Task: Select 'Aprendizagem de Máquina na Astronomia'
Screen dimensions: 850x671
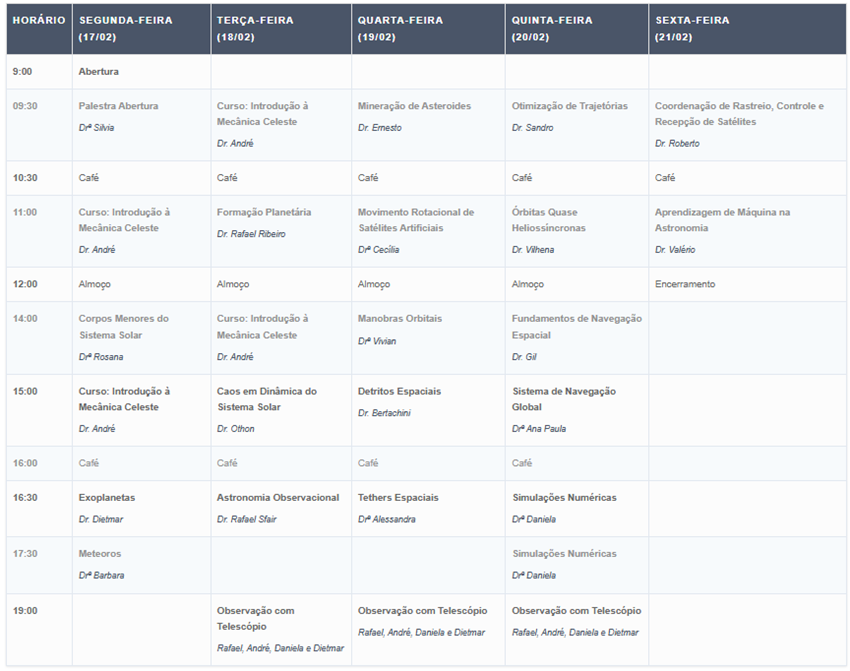Action: coord(722,220)
